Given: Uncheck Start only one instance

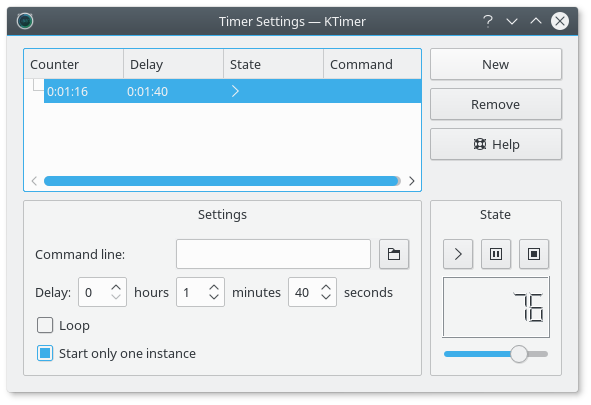Looking at the screenshot, I should [x=45, y=353].
